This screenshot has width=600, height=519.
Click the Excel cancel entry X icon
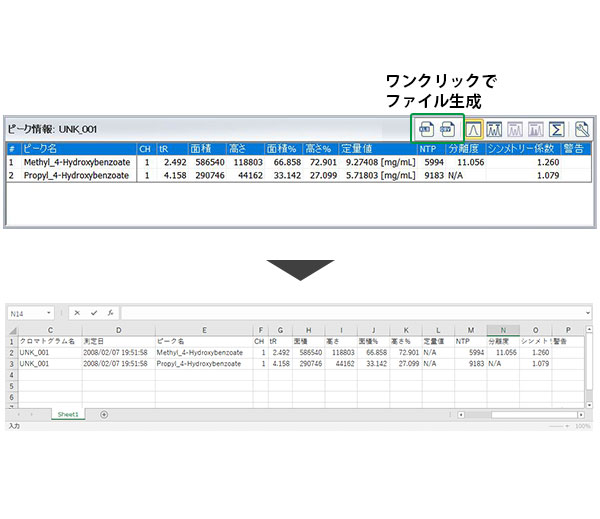click(77, 313)
